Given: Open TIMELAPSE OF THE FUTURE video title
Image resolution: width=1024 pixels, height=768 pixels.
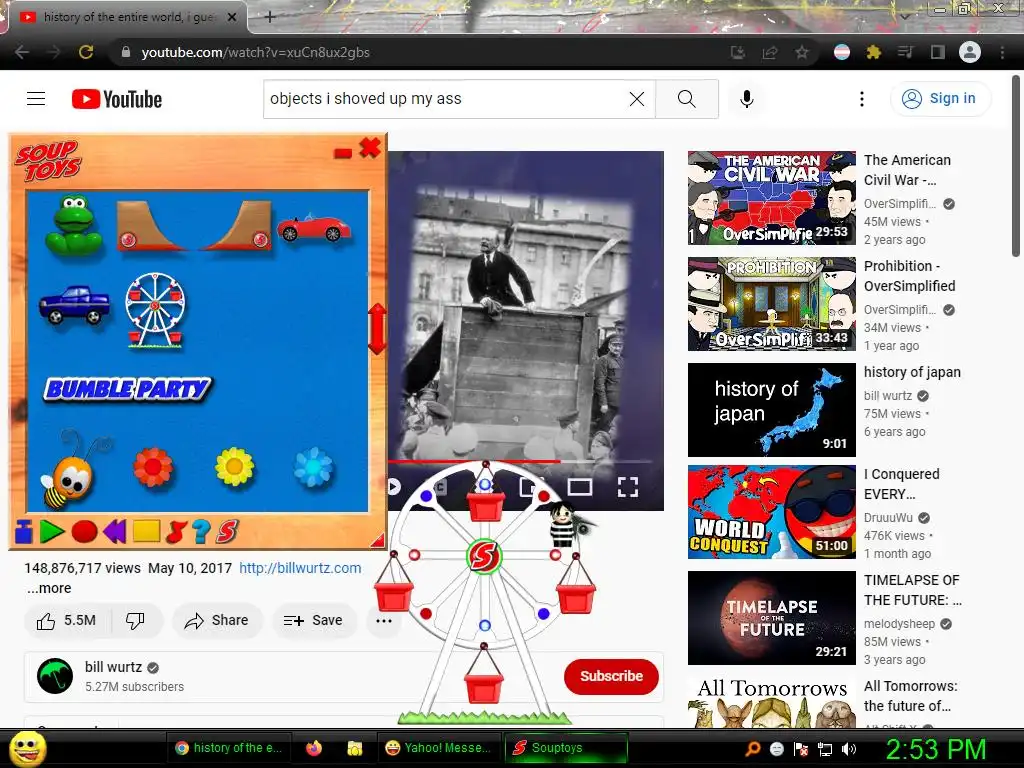Looking at the screenshot, I should tap(913, 590).
